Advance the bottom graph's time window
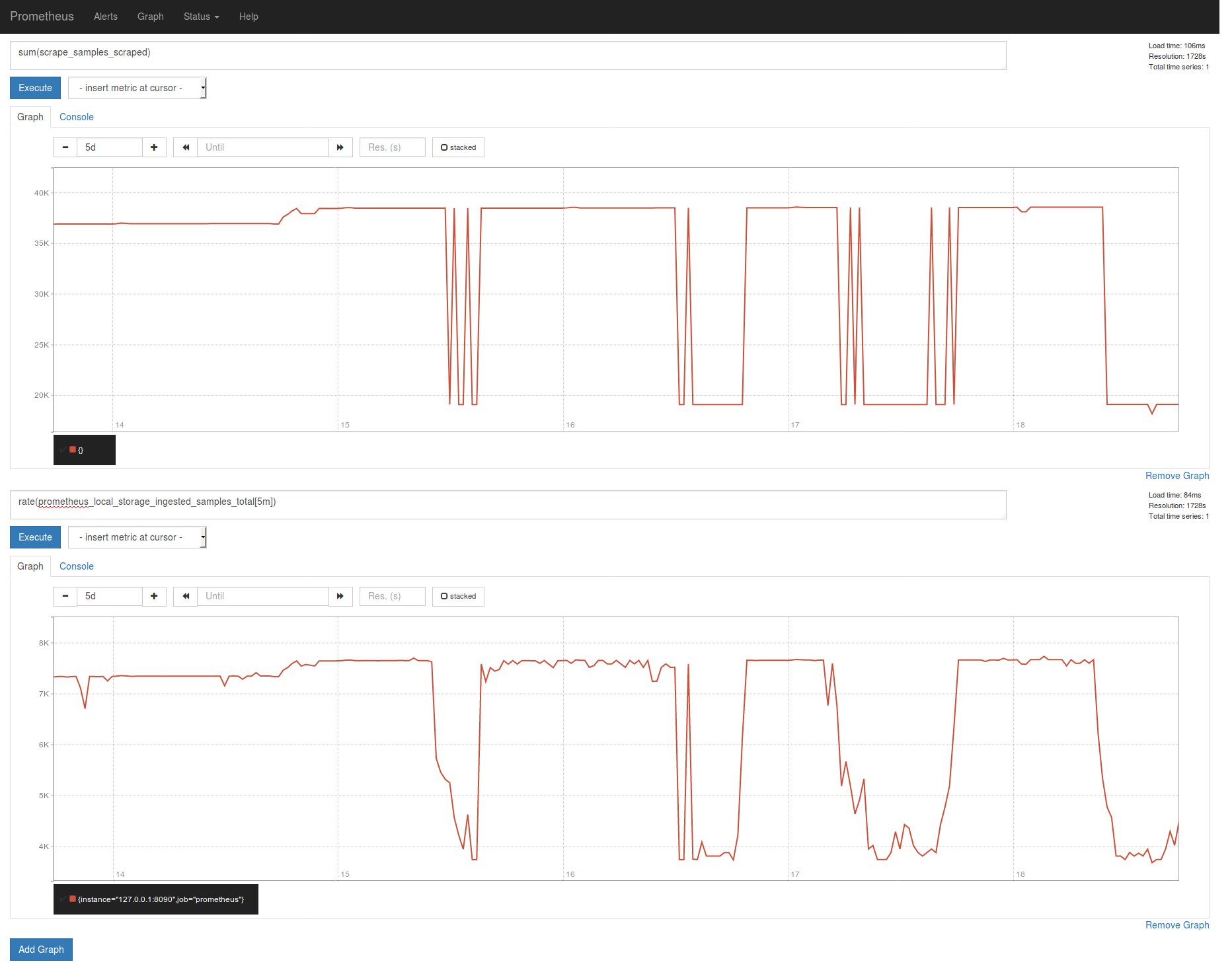 [x=340, y=596]
